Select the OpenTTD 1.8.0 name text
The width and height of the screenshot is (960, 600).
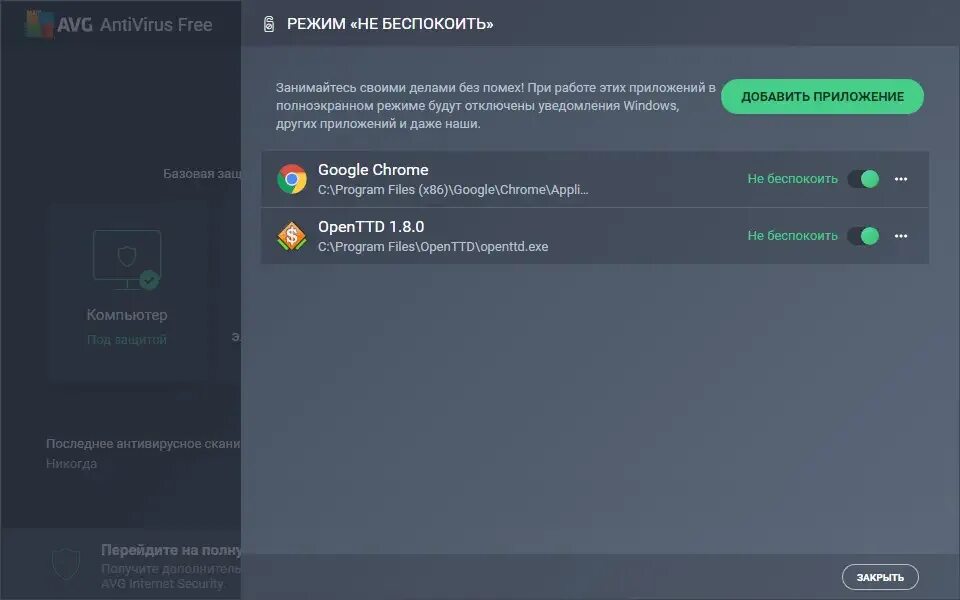click(x=371, y=227)
